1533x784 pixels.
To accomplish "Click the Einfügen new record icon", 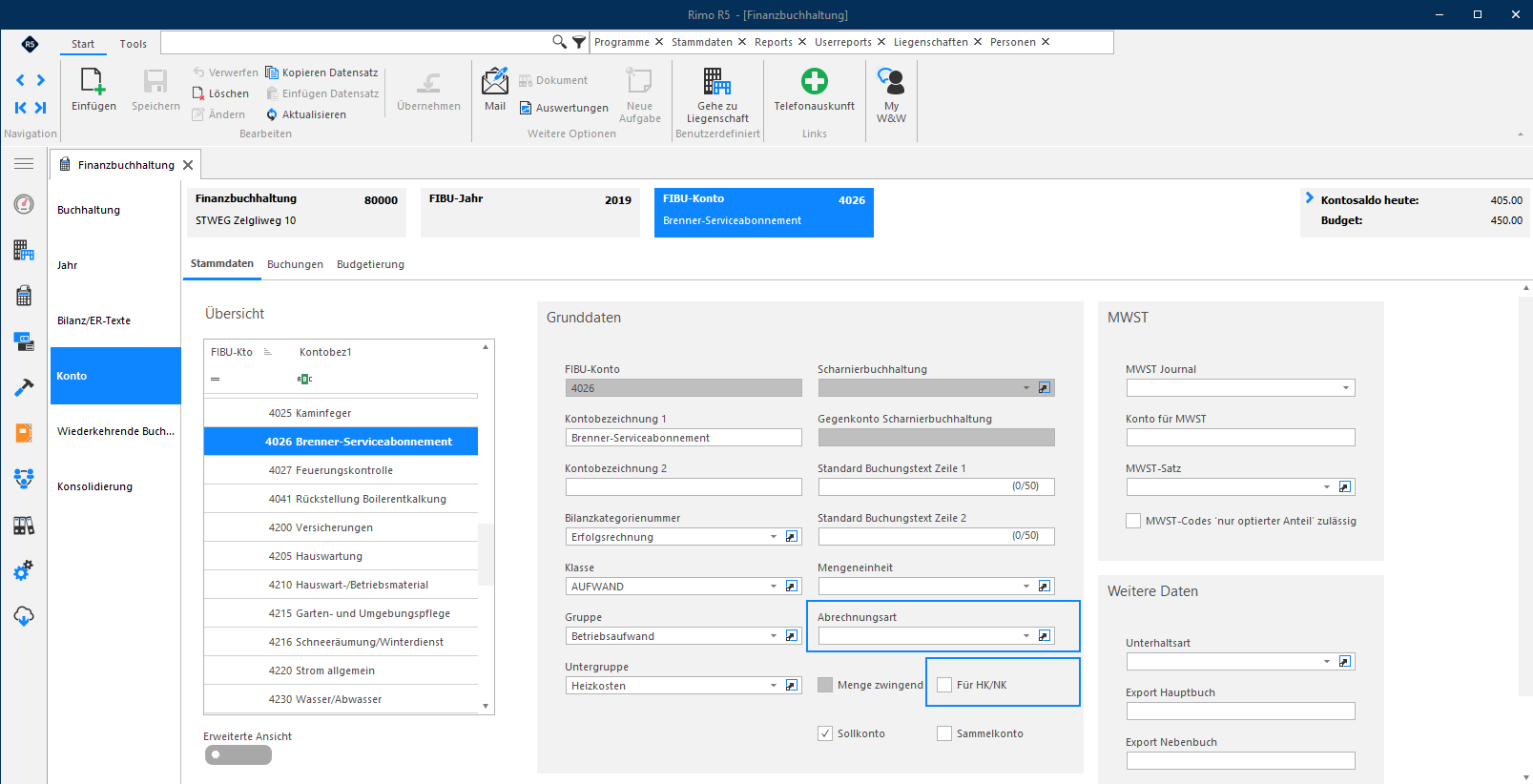I will coord(93,82).
